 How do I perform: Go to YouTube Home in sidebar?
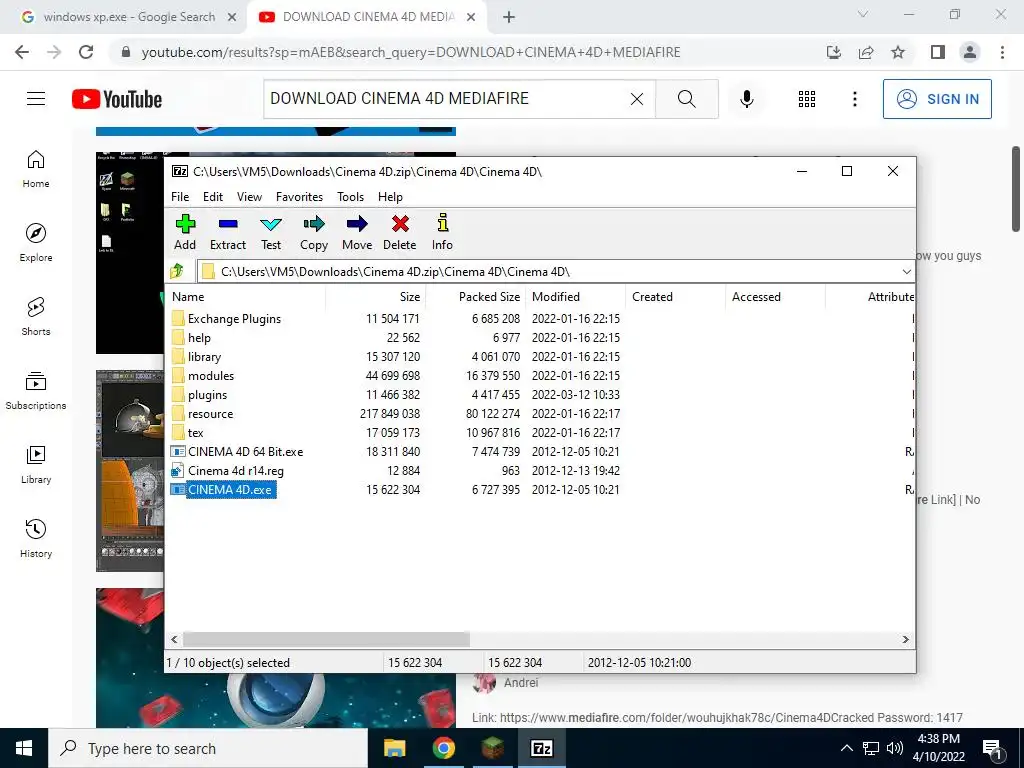(36, 169)
